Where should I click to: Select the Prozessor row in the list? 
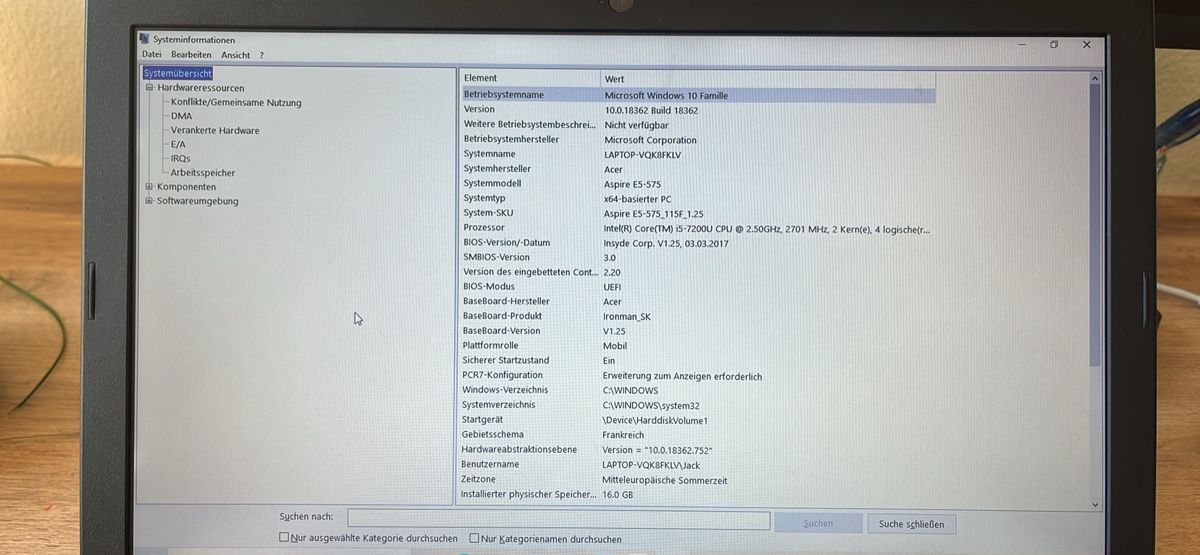[697, 228]
